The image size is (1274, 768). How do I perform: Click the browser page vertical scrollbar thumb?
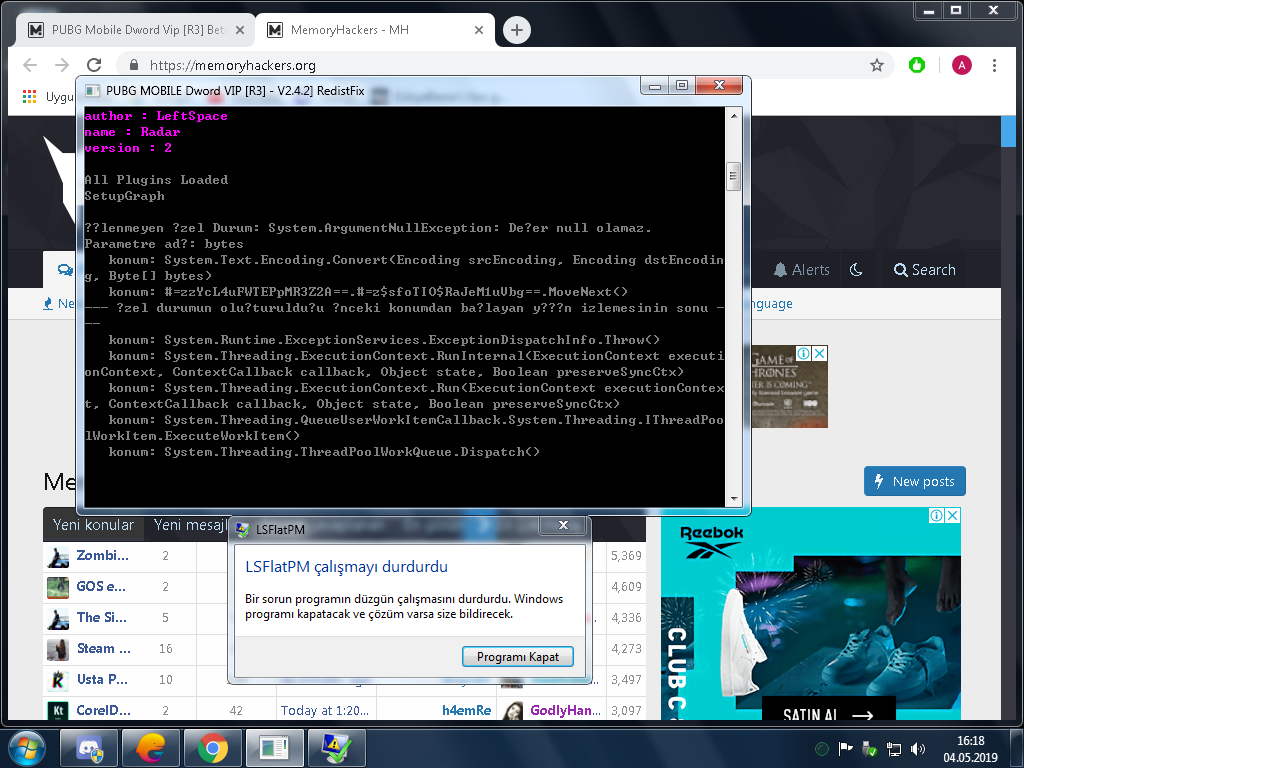1008,131
